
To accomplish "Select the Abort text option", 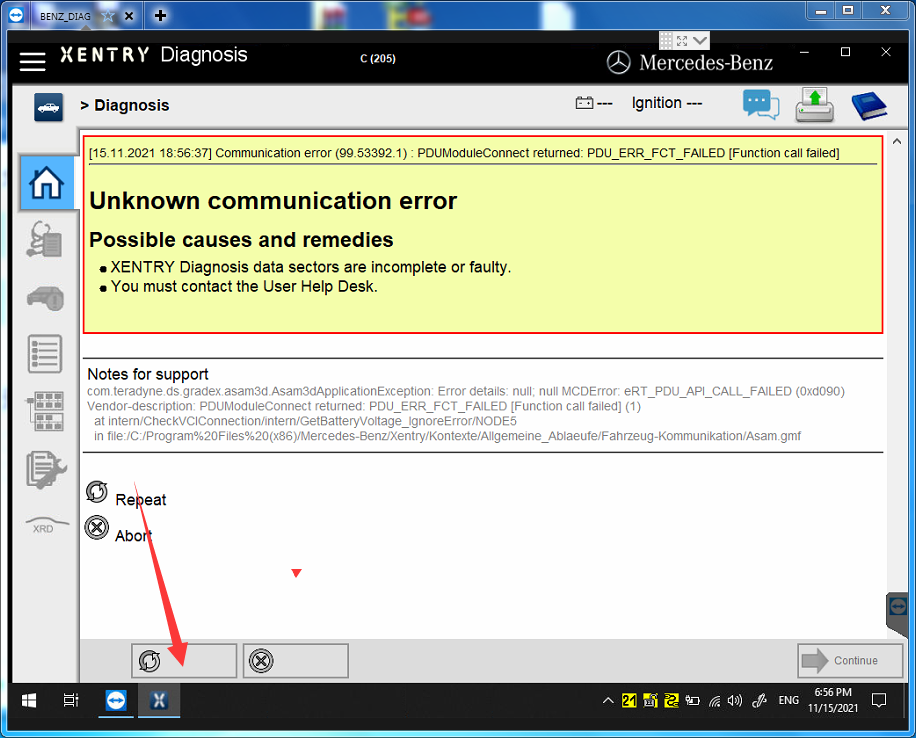I will pos(133,536).
